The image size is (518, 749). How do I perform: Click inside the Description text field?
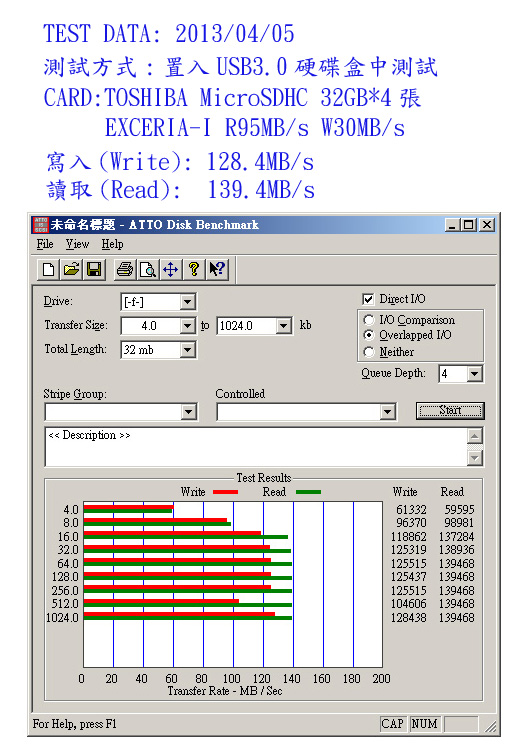pos(256,447)
